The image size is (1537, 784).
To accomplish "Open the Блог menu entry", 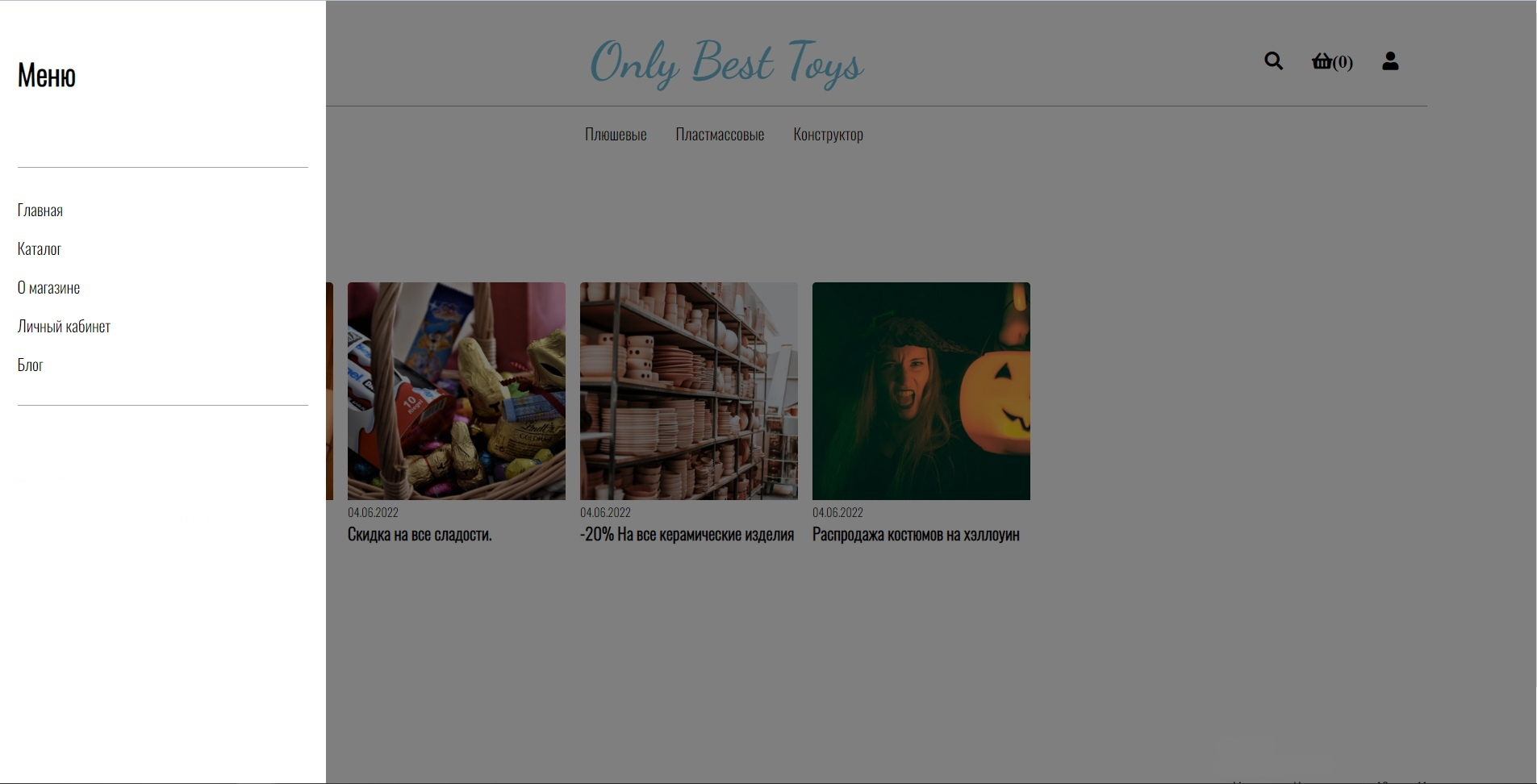I will coord(30,365).
